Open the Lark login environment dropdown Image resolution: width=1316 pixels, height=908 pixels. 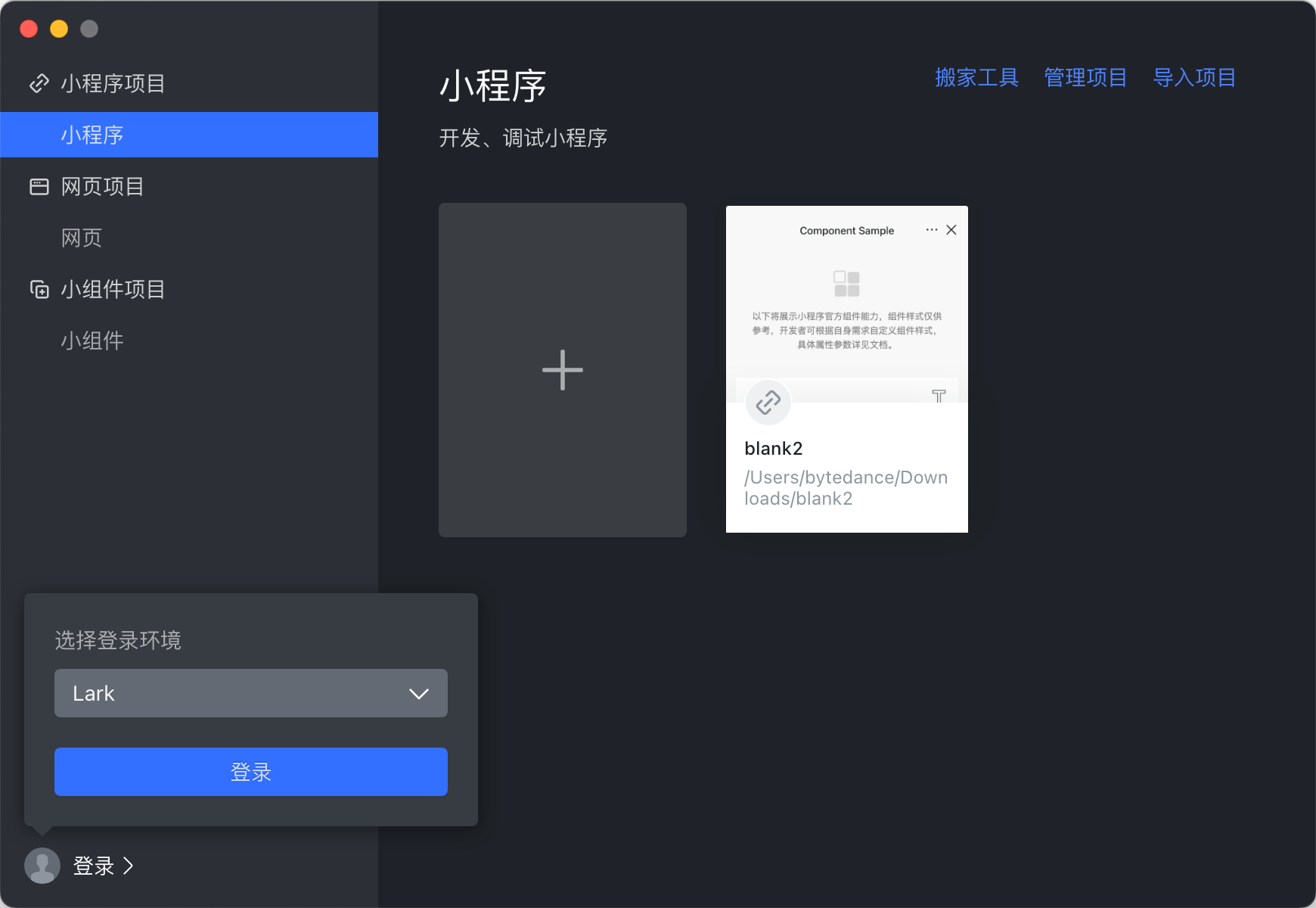coord(250,693)
